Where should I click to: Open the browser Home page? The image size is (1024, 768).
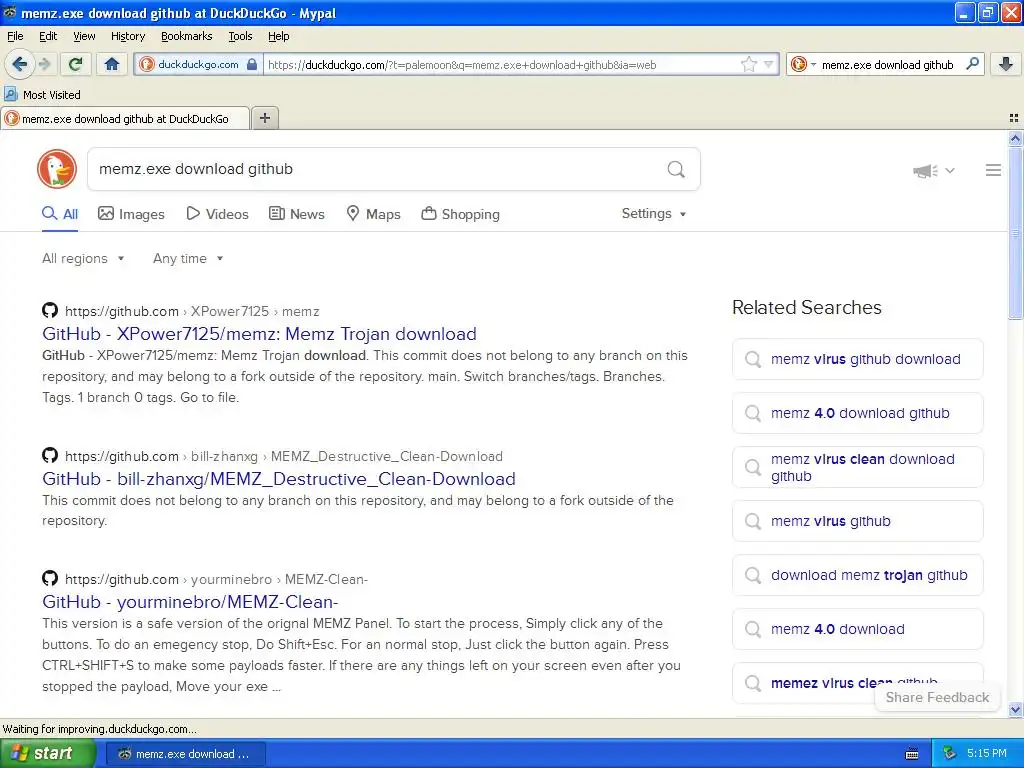click(112, 64)
